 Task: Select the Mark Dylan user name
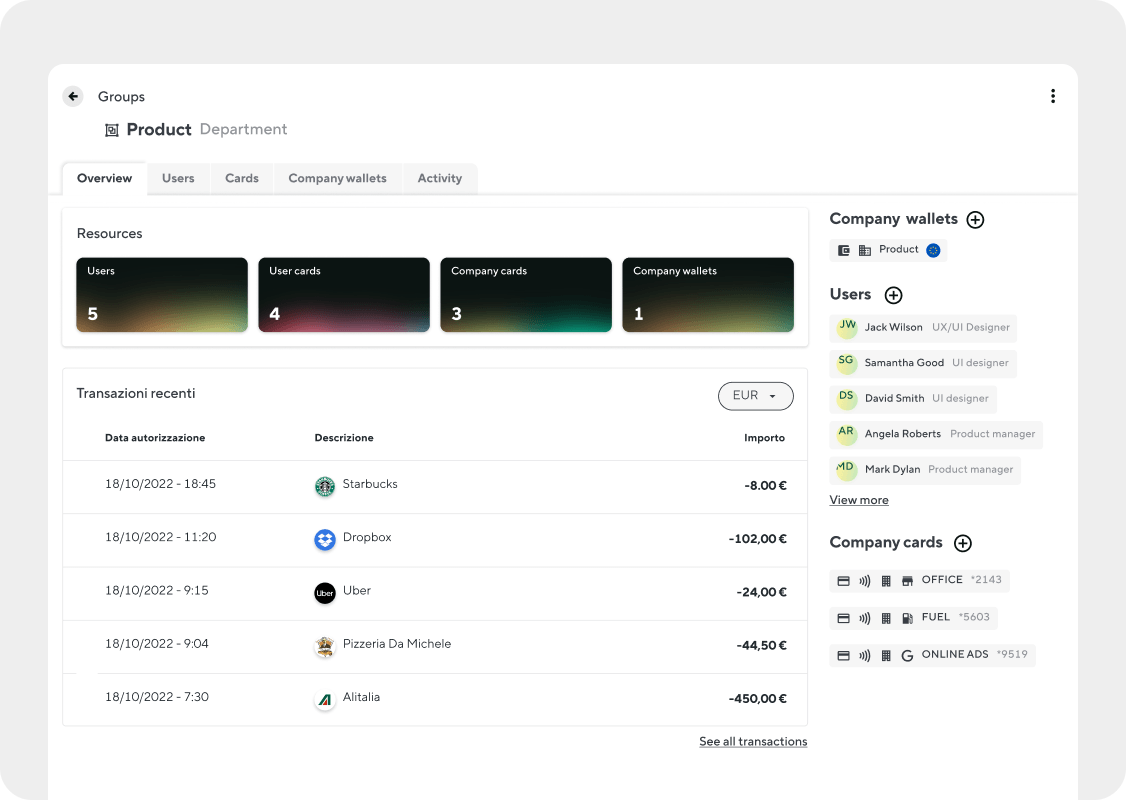point(892,470)
